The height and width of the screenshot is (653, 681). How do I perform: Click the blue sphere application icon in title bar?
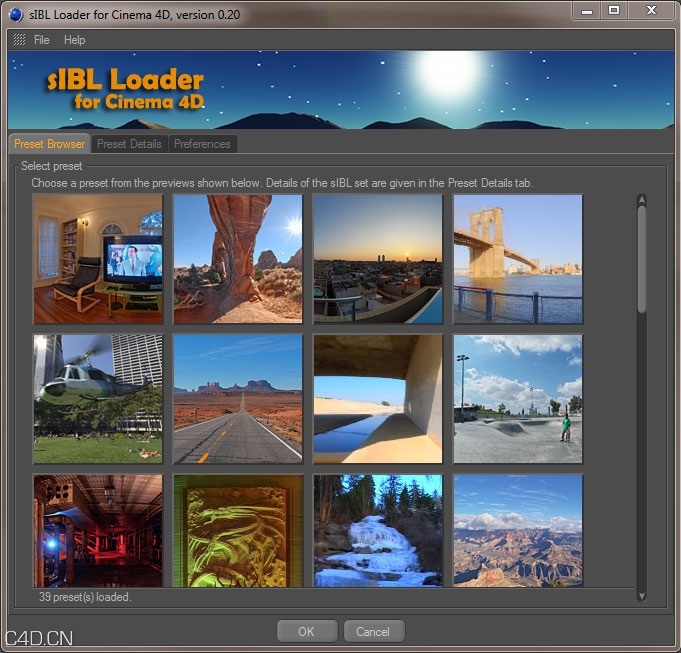(x=16, y=14)
